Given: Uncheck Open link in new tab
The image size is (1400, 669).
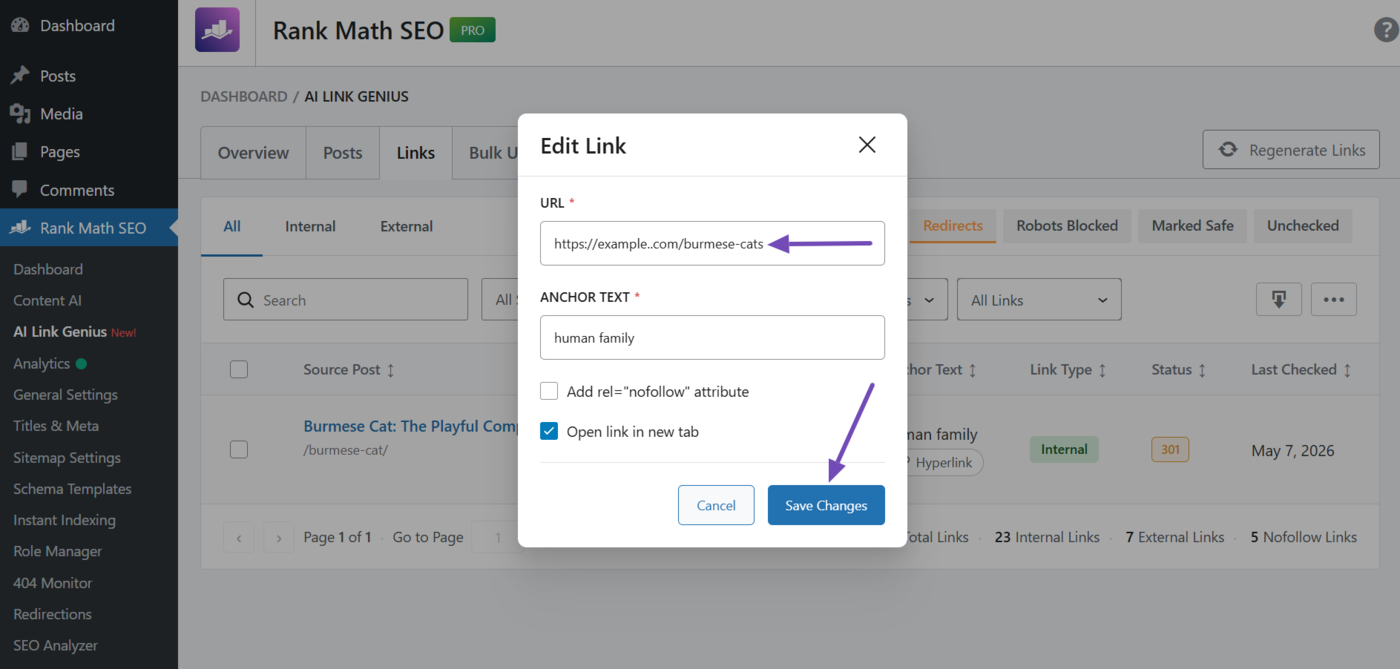Looking at the screenshot, I should coord(549,431).
